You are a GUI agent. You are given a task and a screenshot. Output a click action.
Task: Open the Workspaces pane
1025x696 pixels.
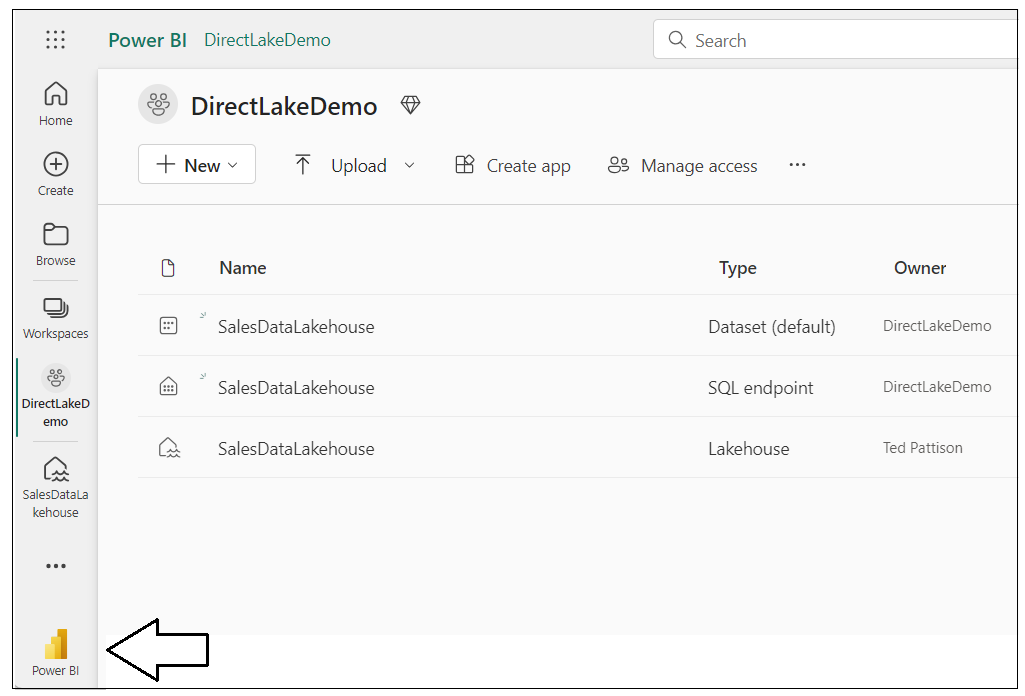coord(56,318)
